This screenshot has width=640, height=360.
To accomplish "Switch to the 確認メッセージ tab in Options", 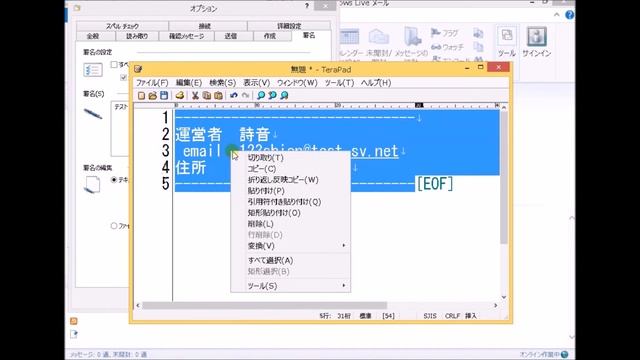I will click(x=187, y=36).
